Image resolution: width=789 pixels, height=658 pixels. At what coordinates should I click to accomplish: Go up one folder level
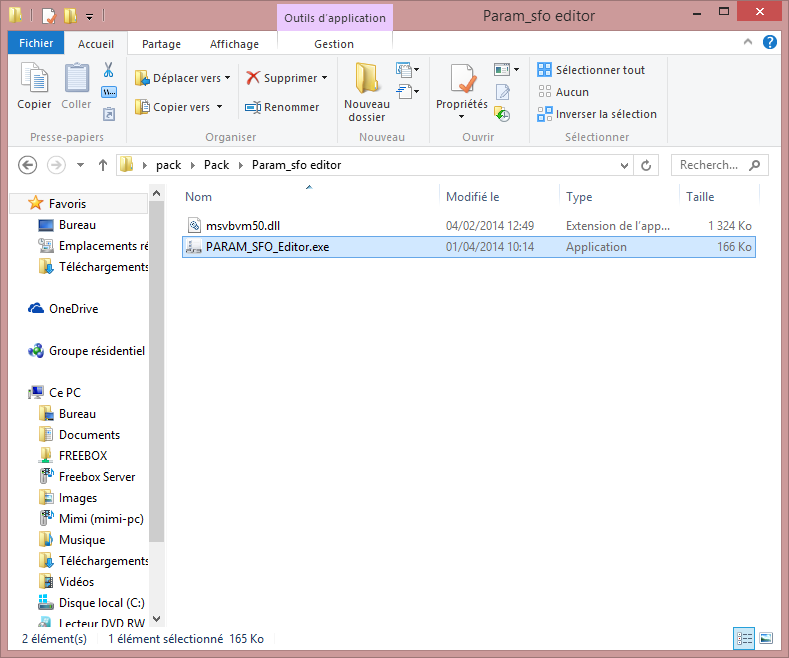click(x=103, y=165)
